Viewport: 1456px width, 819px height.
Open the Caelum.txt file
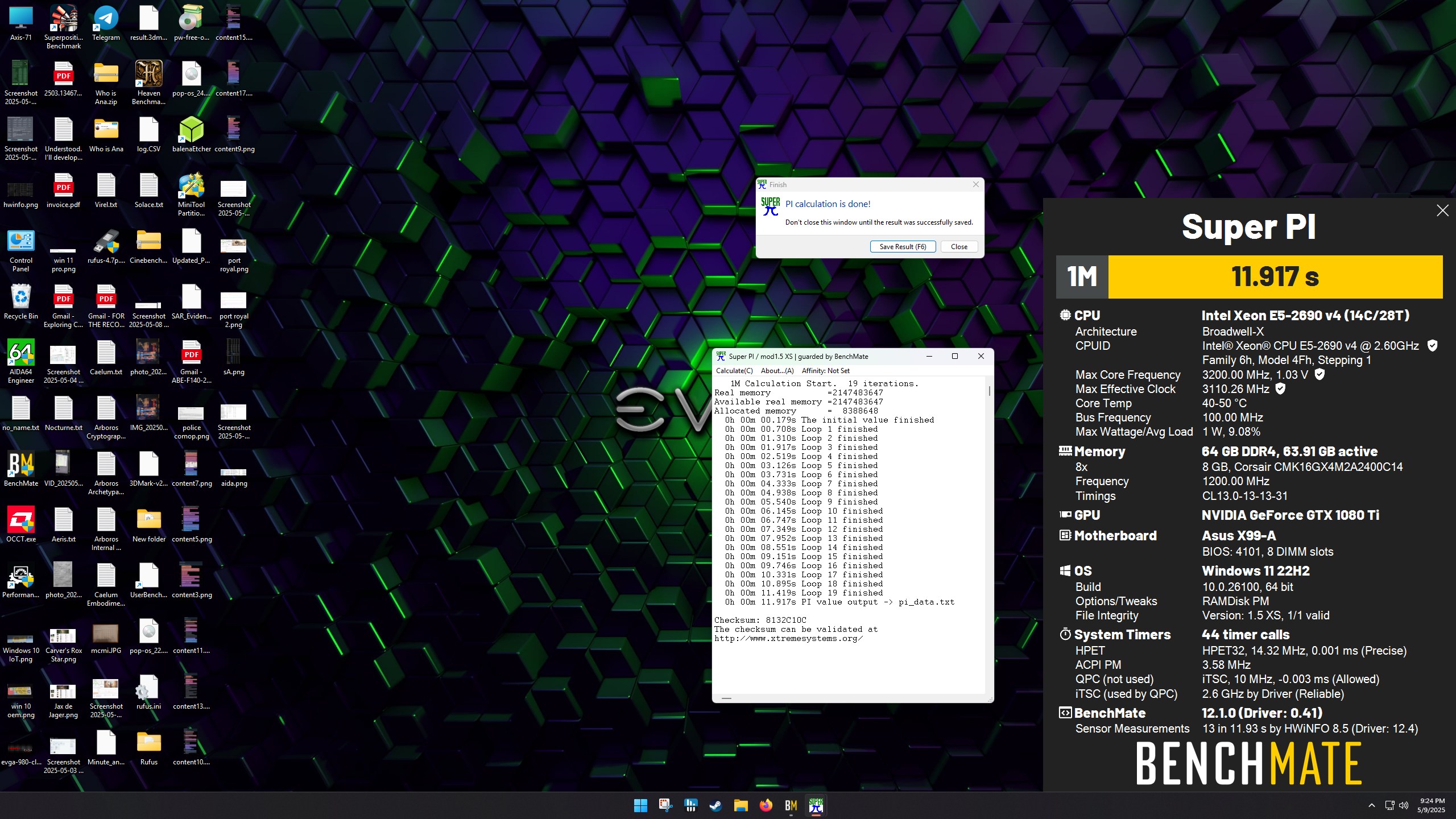[x=106, y=358]
